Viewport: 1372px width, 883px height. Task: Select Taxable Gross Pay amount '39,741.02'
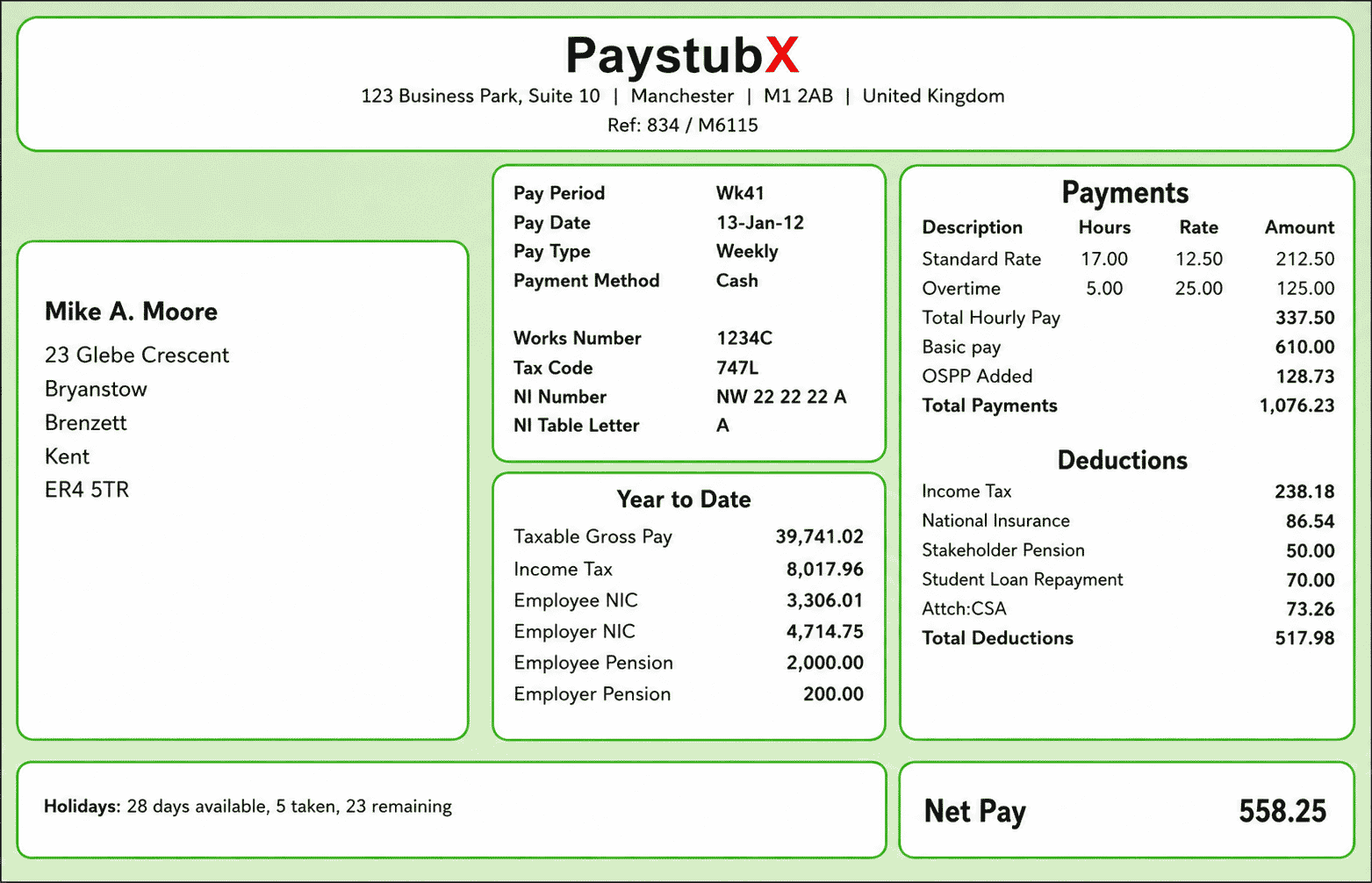819,536
